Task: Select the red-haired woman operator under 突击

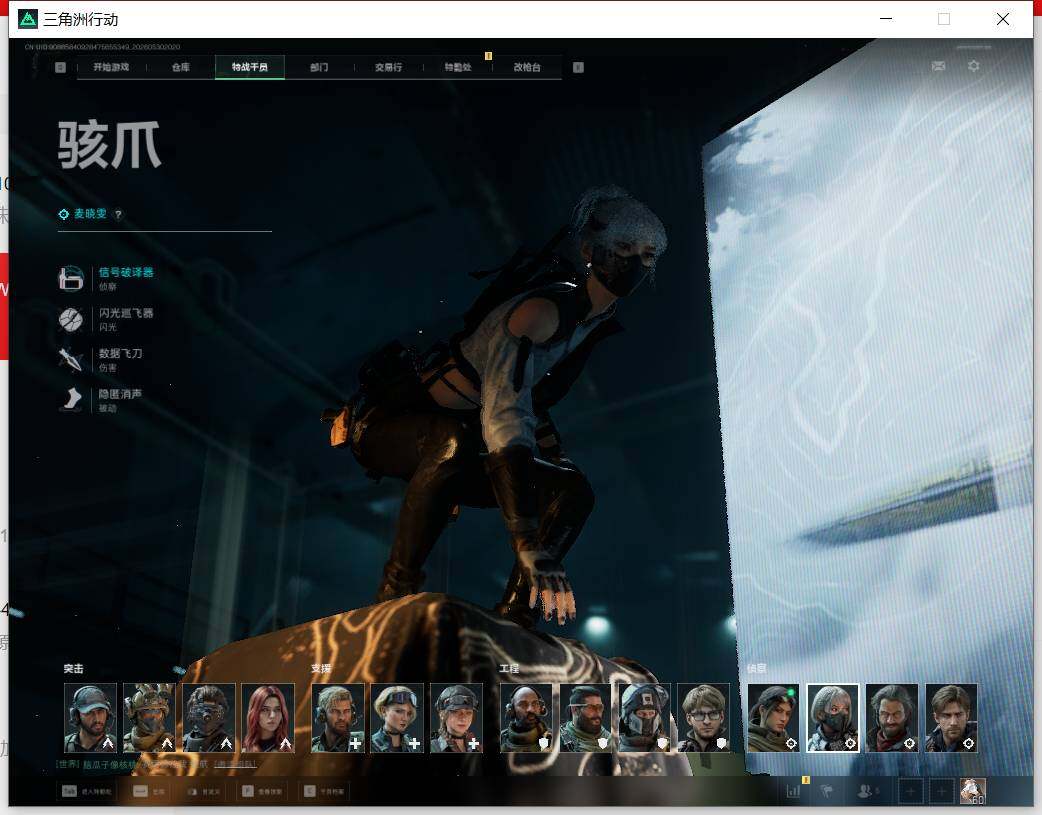Action: 268,718
